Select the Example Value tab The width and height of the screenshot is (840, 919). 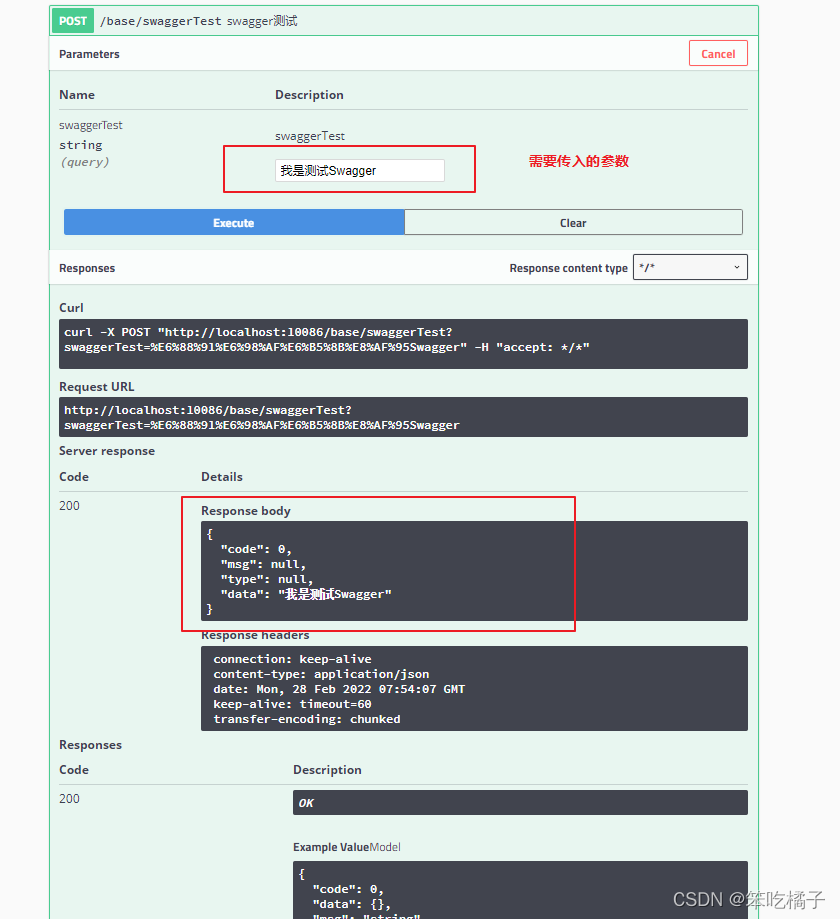coord(331,847)
